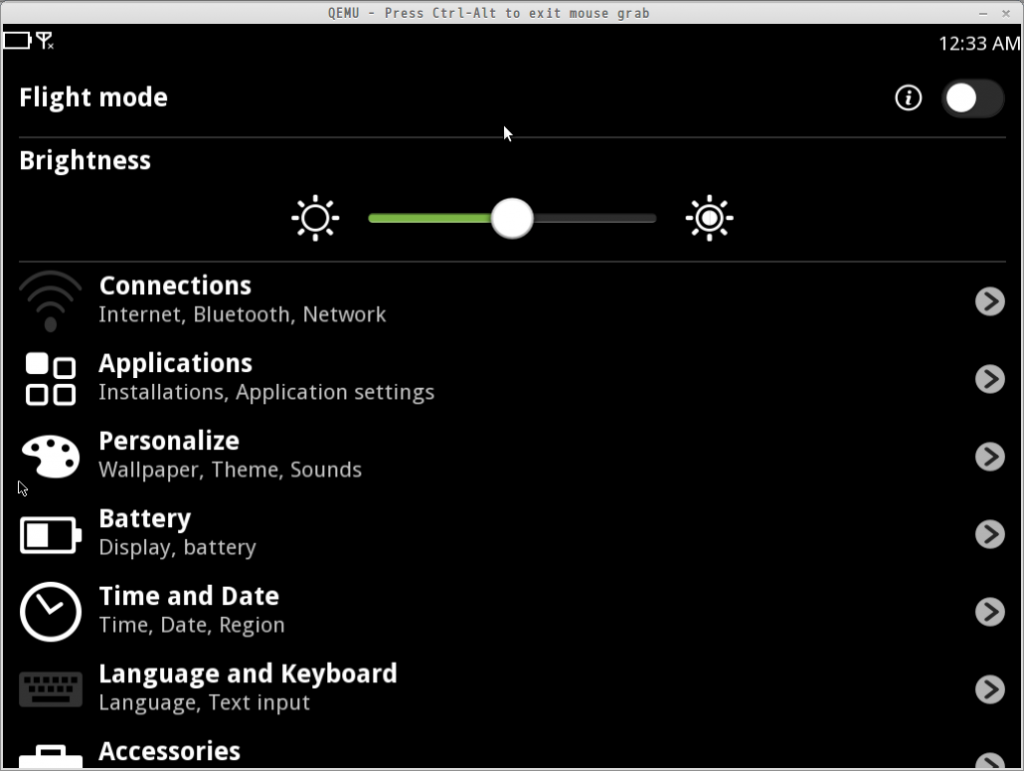The width and height of the screenshot is (1024, 771).
Task: Click 'Display, battery' subtitle
Action: click(177, 548)
